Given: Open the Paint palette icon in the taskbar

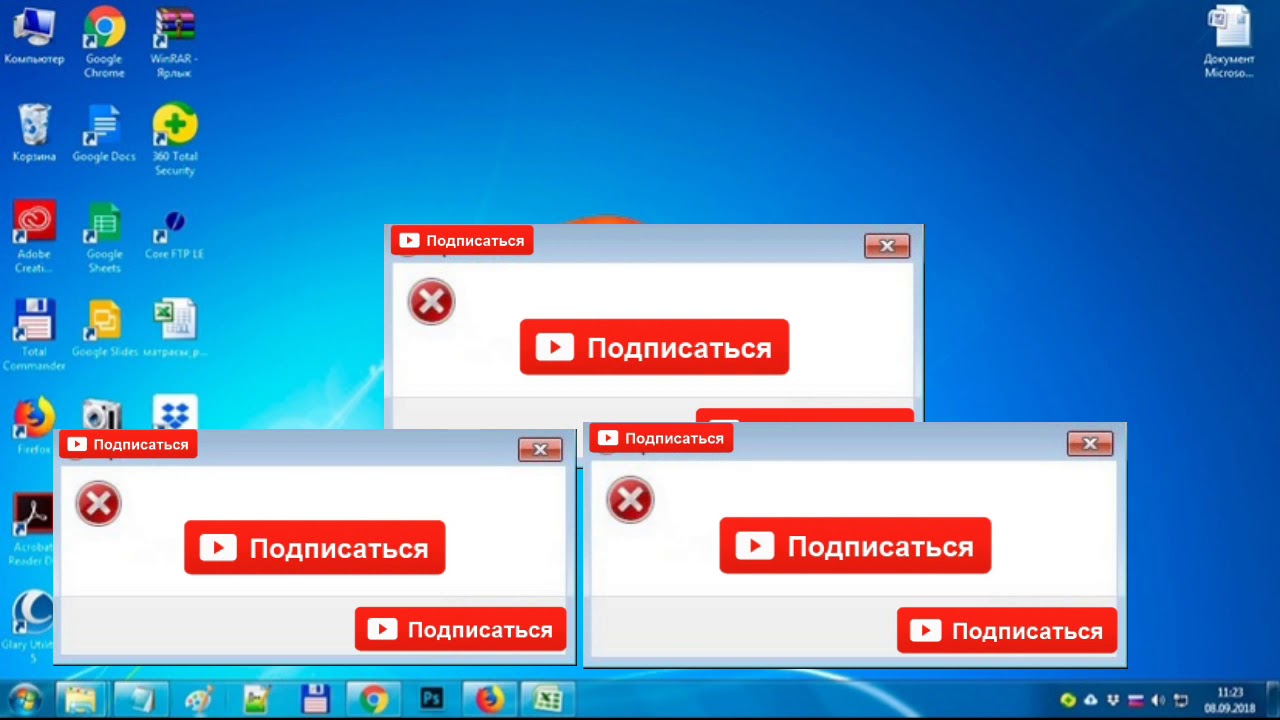Looking at the screenshot, I should (200, 699).
